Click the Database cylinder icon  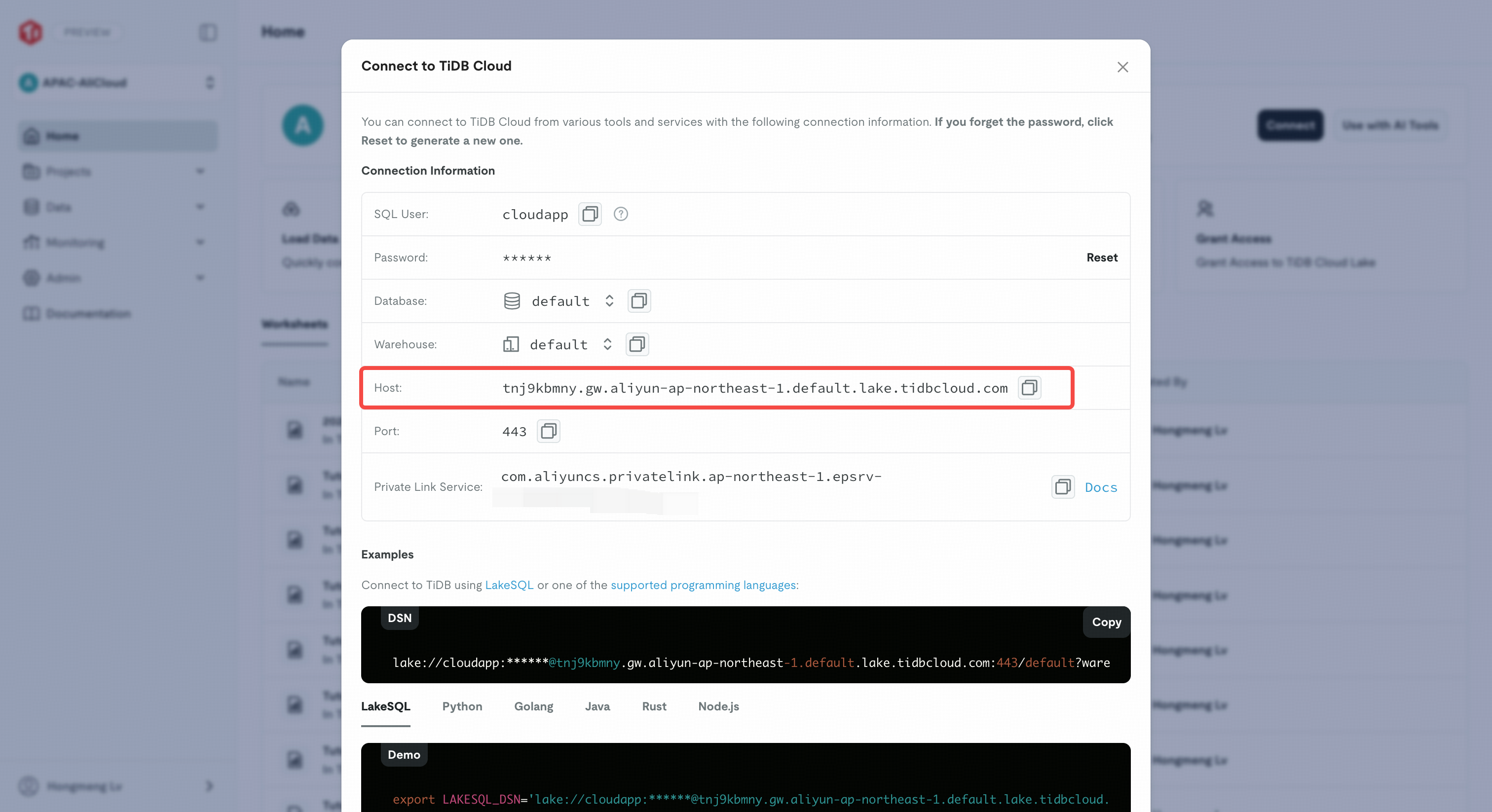(x=512, y=301)
